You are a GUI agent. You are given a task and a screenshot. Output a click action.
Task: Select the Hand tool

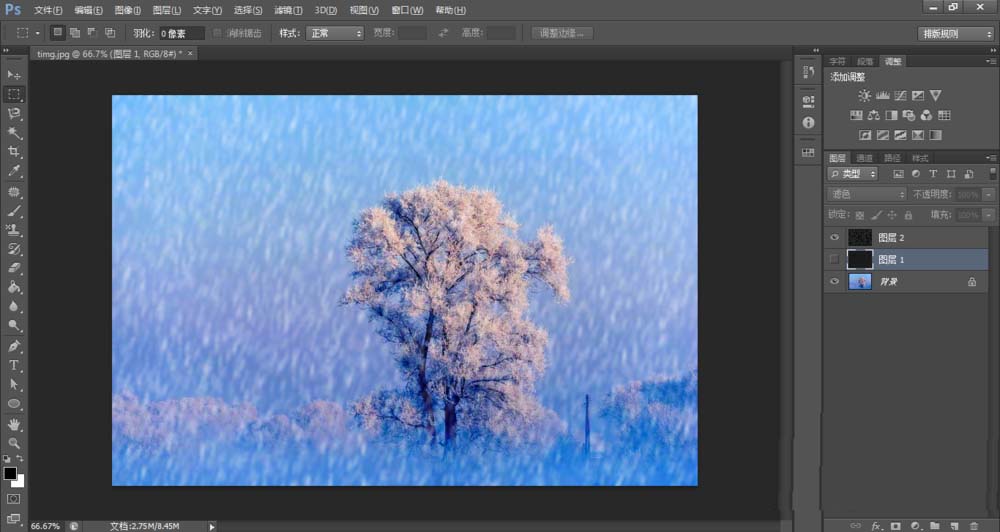tap(14, 424)
